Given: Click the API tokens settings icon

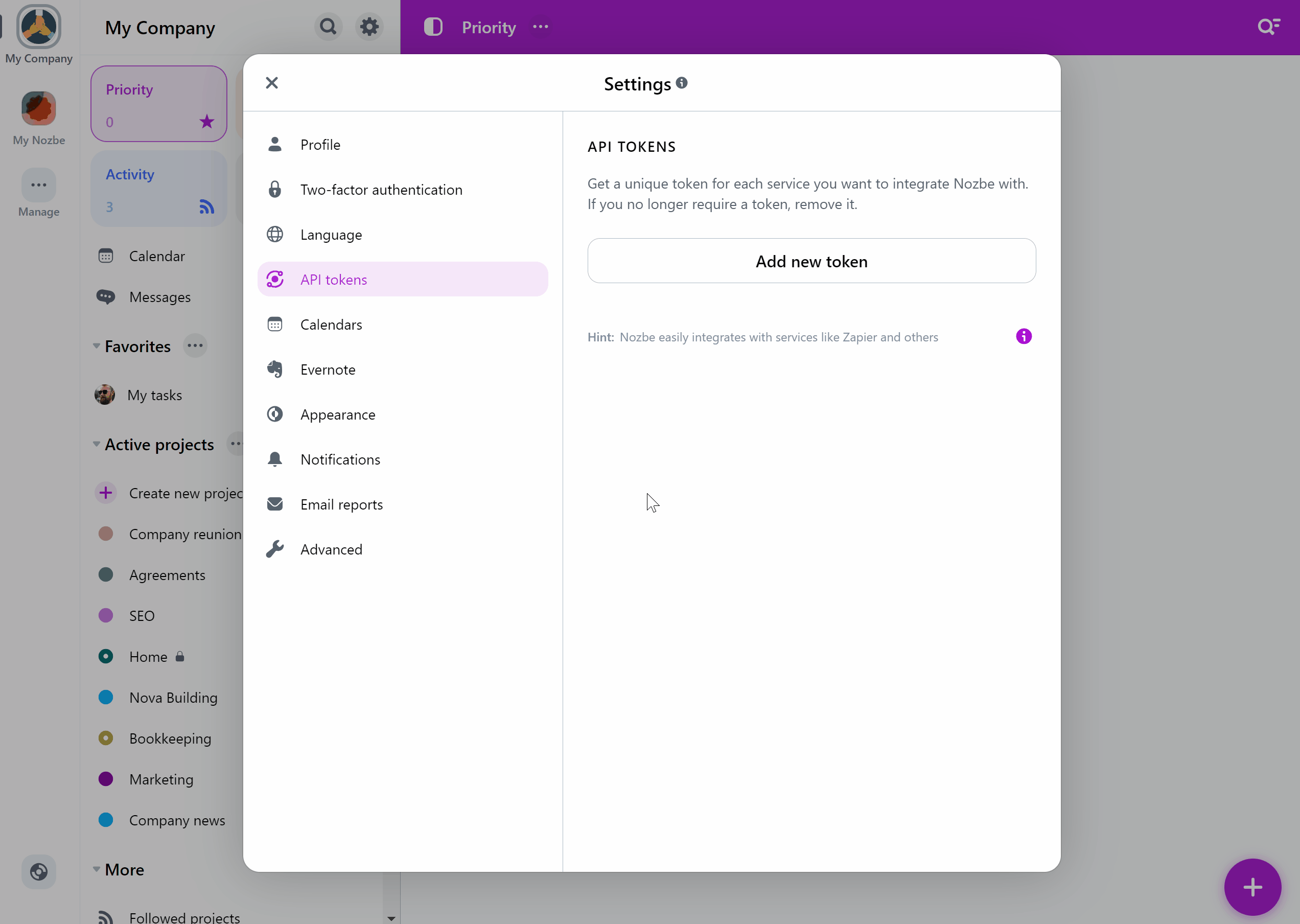Looking at the screenshot, I should pos(275,279).
